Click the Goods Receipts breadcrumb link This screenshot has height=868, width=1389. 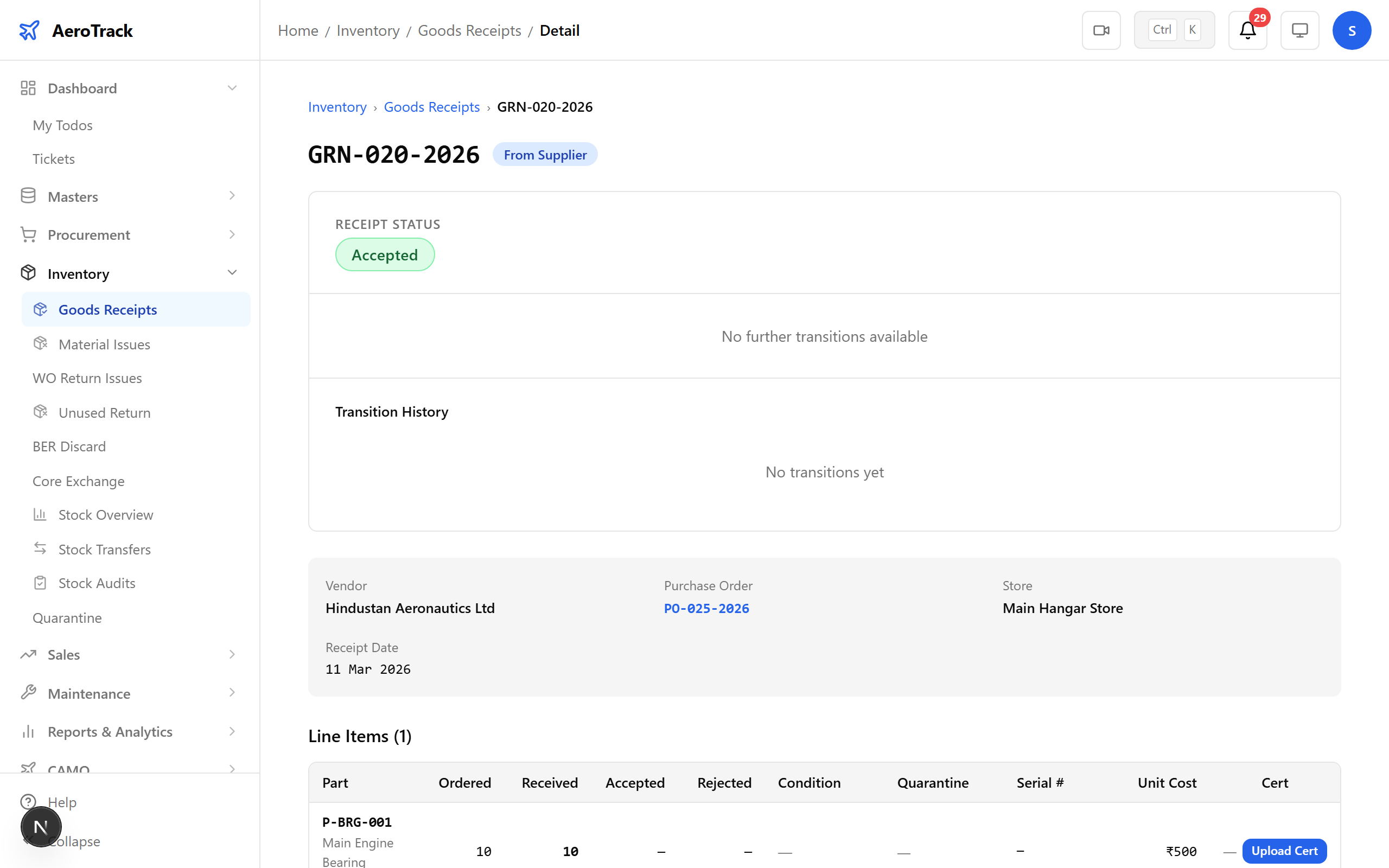click(x=432, y=107)
